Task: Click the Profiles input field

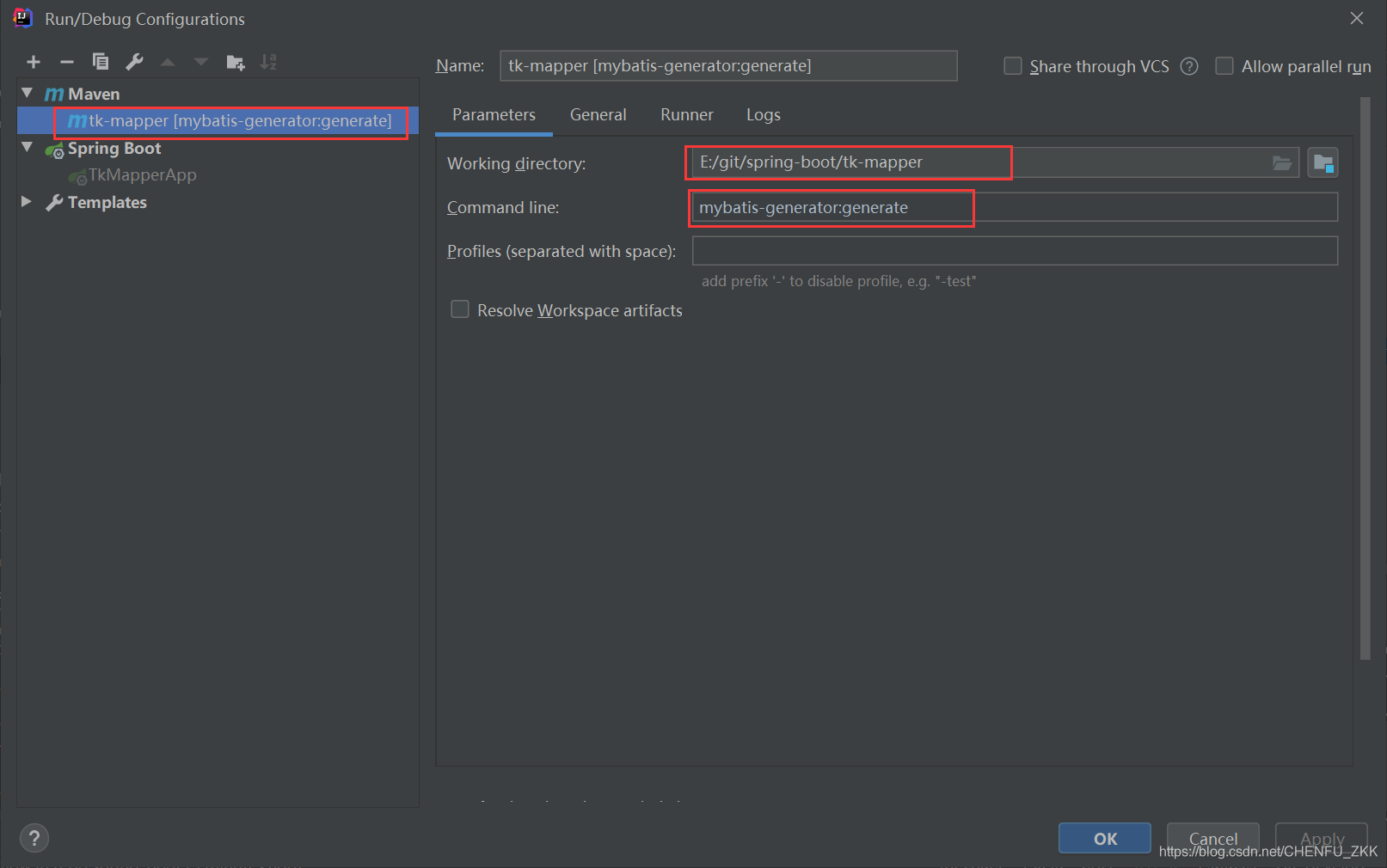Action: coord(1015,251)
